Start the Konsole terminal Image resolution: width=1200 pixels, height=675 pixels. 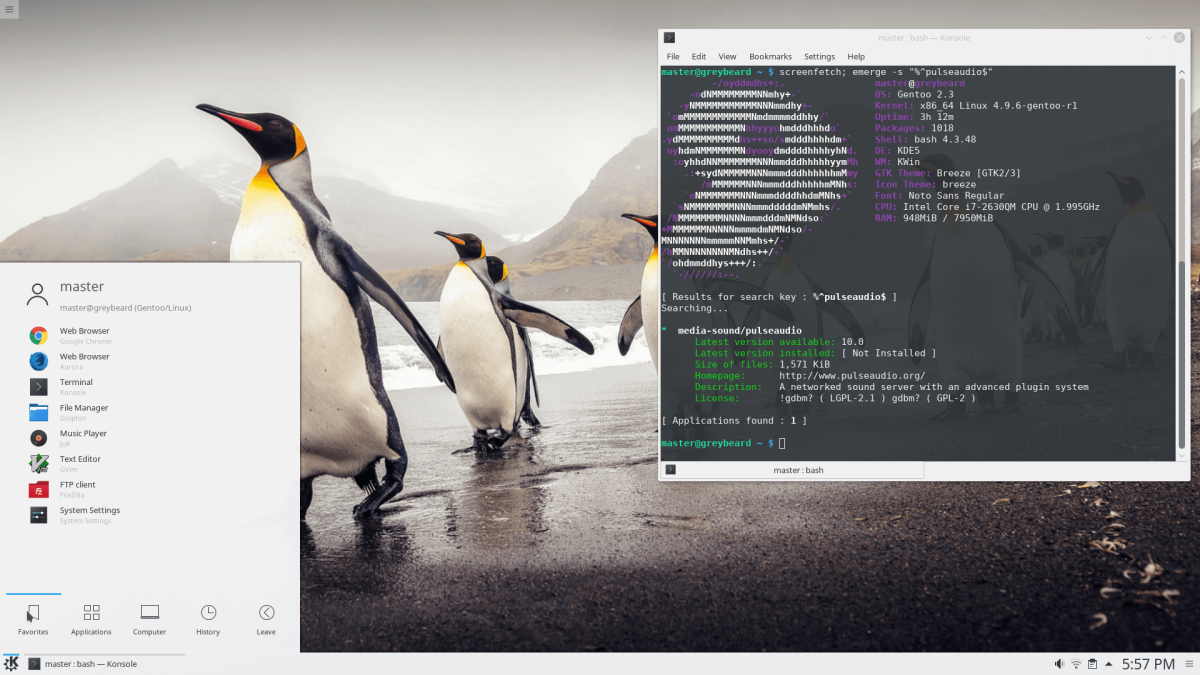point(78,387)
